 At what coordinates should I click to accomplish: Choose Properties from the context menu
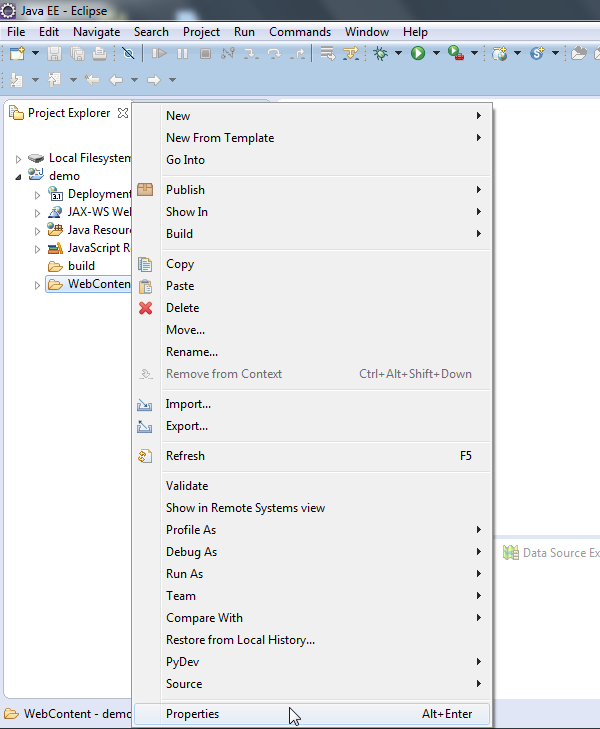(311, 714)
